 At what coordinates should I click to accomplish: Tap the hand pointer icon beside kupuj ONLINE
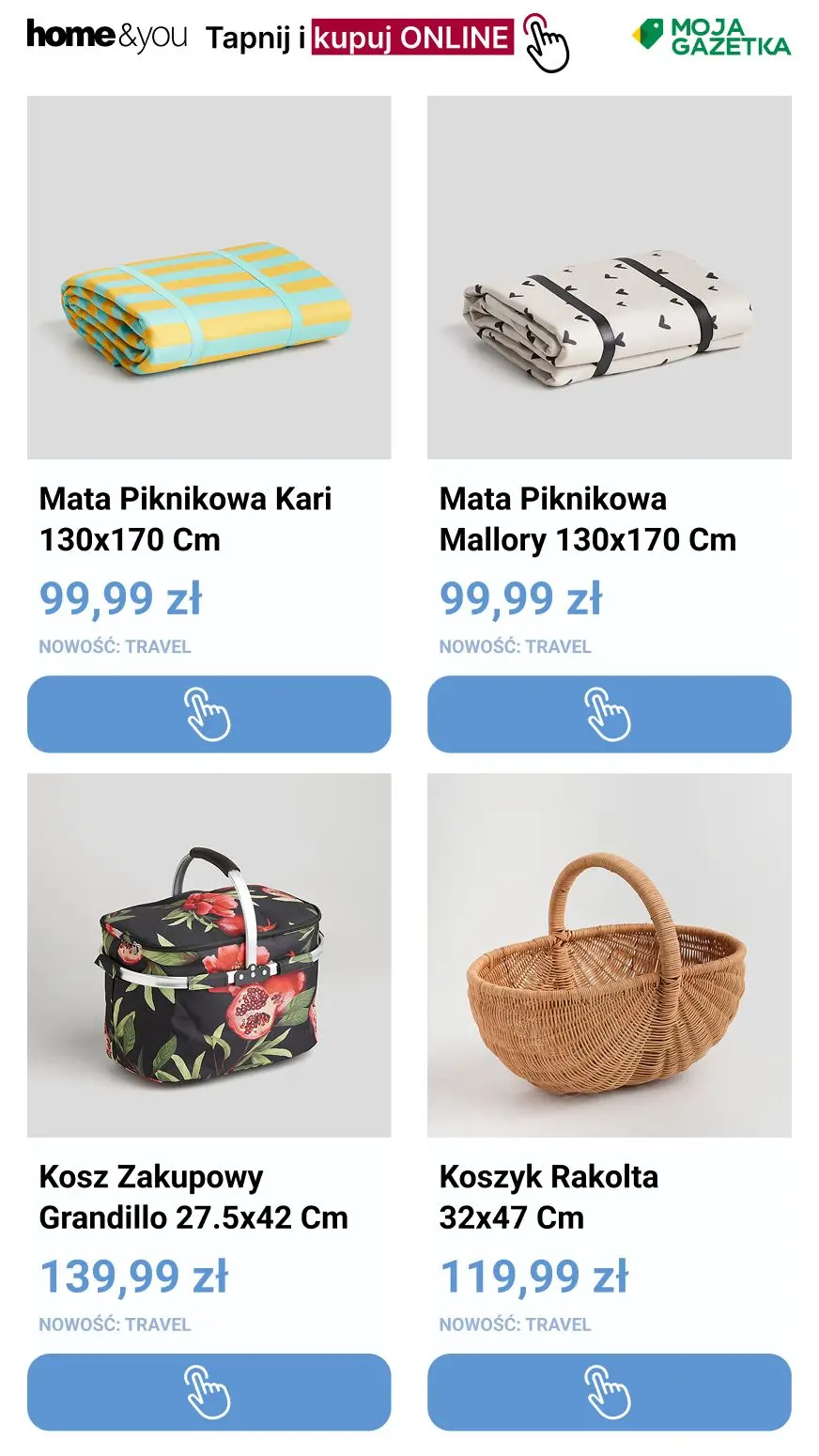point(546,42)
